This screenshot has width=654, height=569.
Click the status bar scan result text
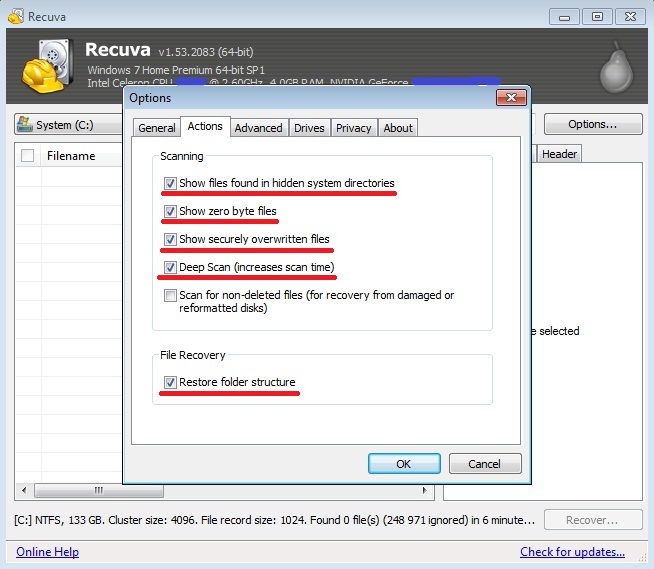pyautogui.click(x=274, y=520)
